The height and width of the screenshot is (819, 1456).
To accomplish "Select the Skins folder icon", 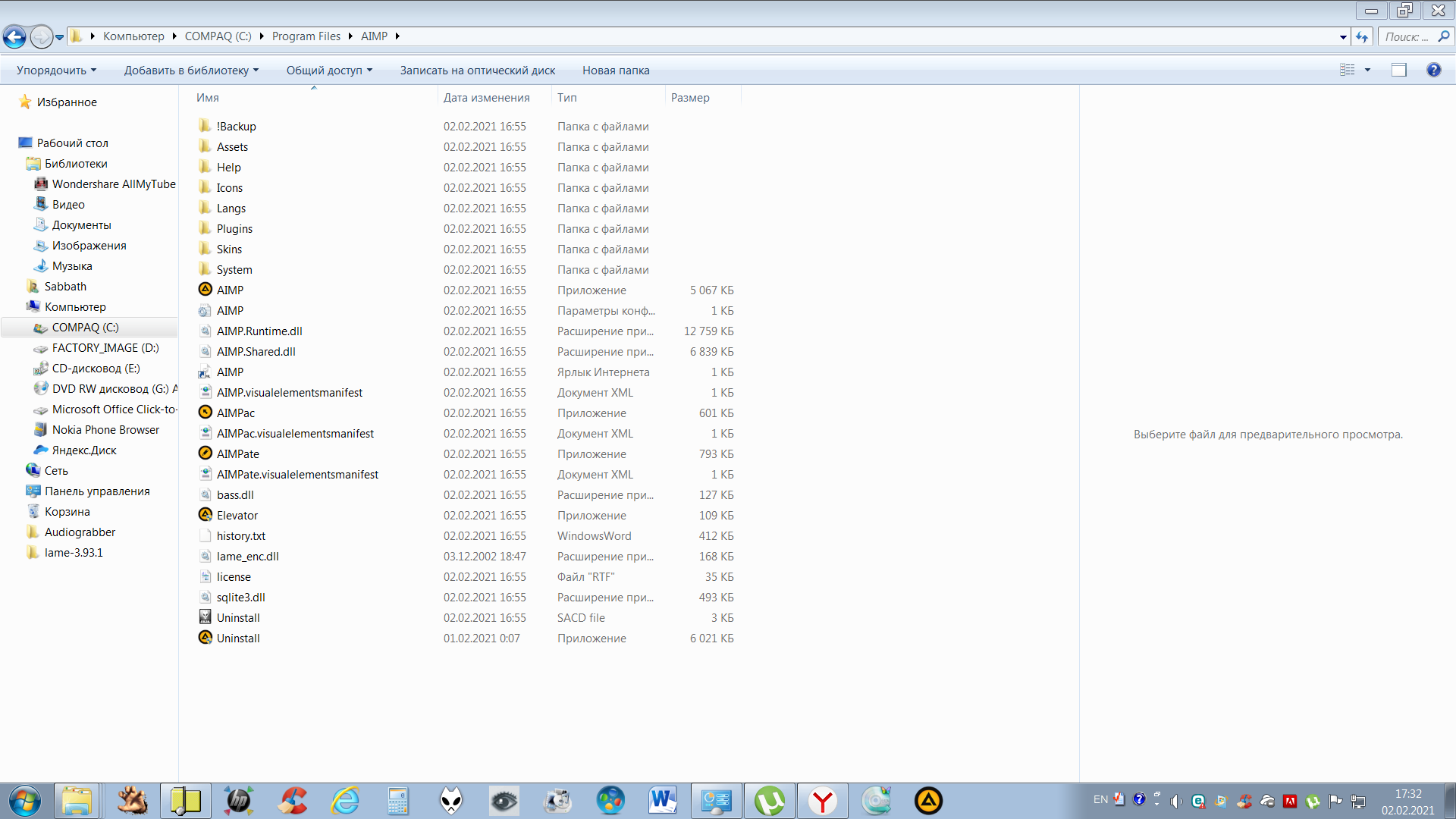I will tap(205, 249).
